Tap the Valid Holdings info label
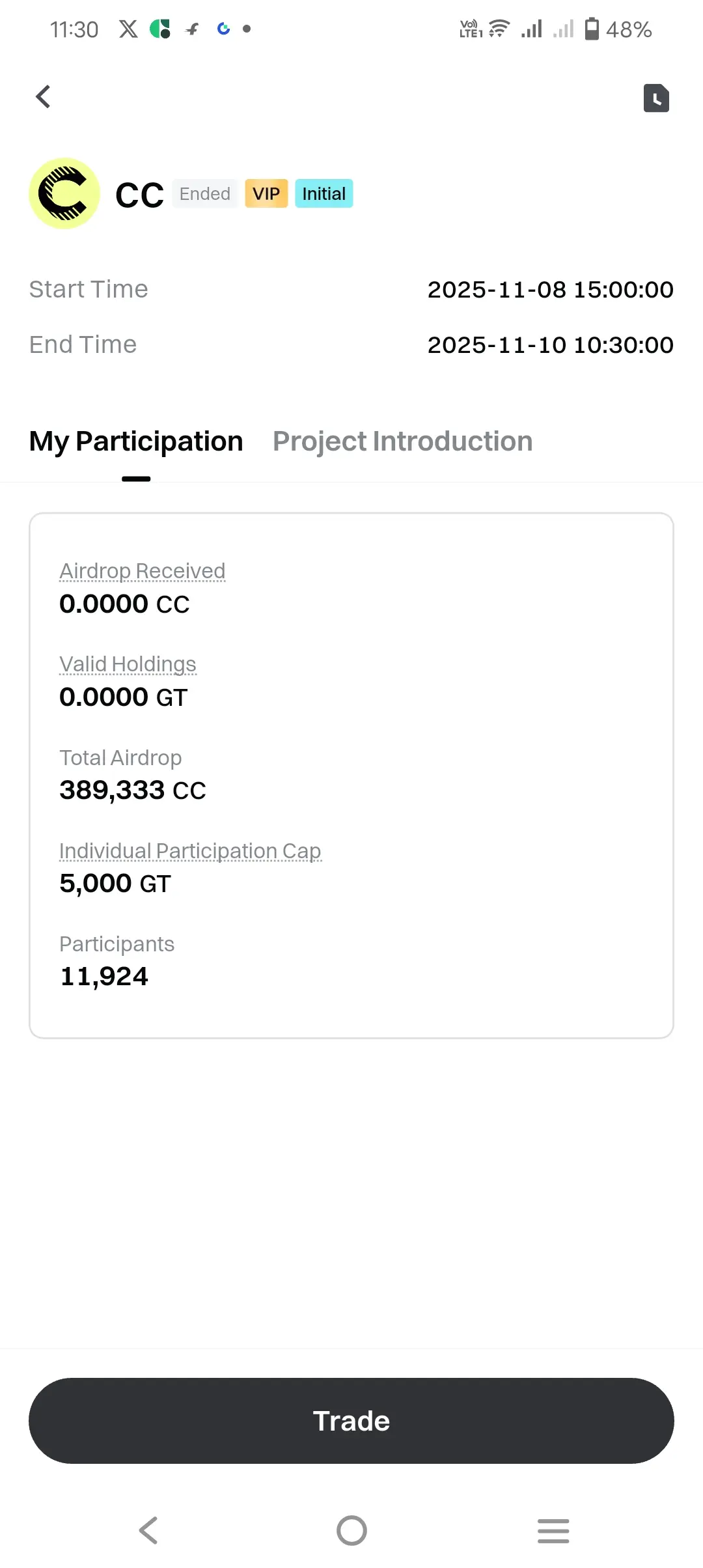 tap(128, 664)
